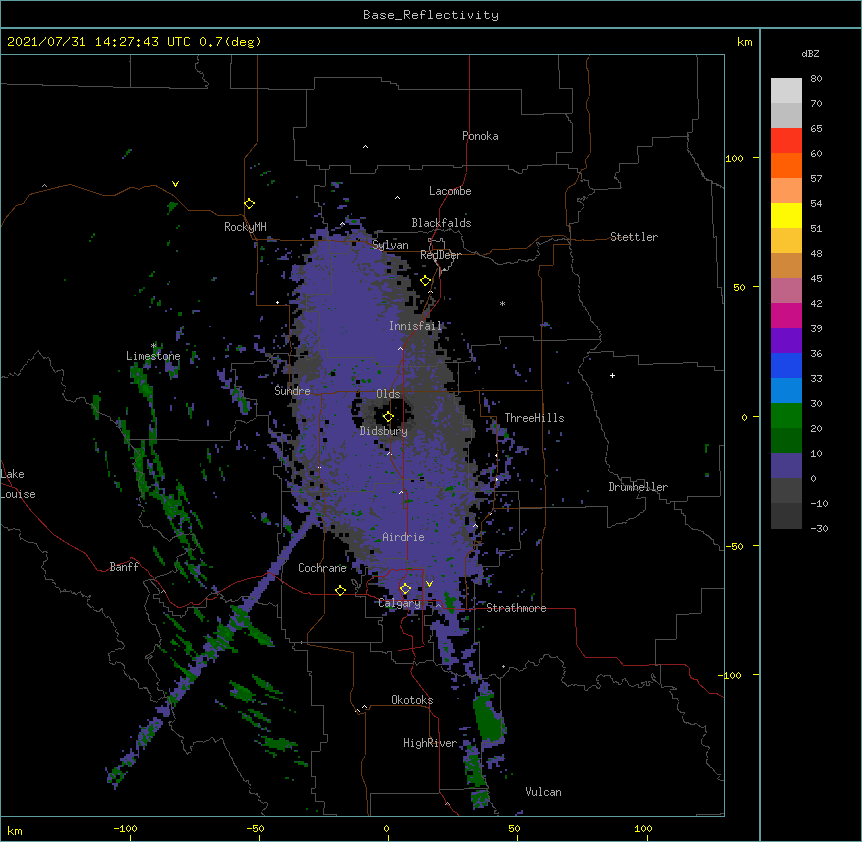Screen dimensions: 862x842
Task: Pick the magenta 42-39 dBZ legend swatch
Action: (x=786, y=315)
